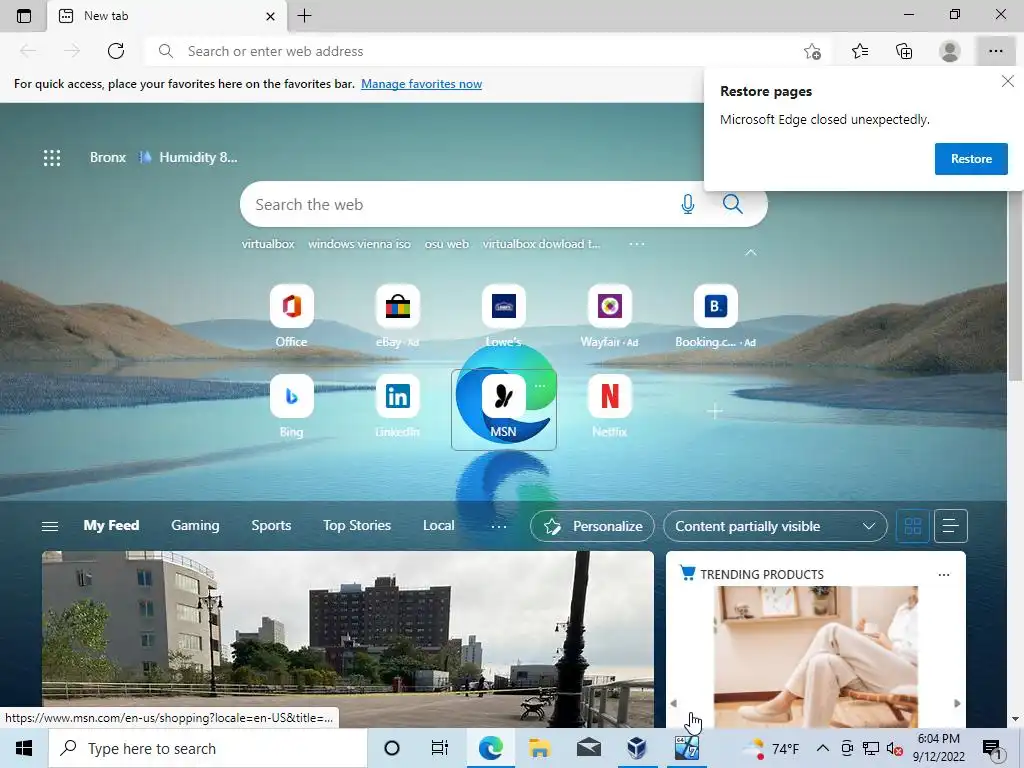Show more recent searches ellipsis
The image size is (1024, 768).
pos(637,244)
